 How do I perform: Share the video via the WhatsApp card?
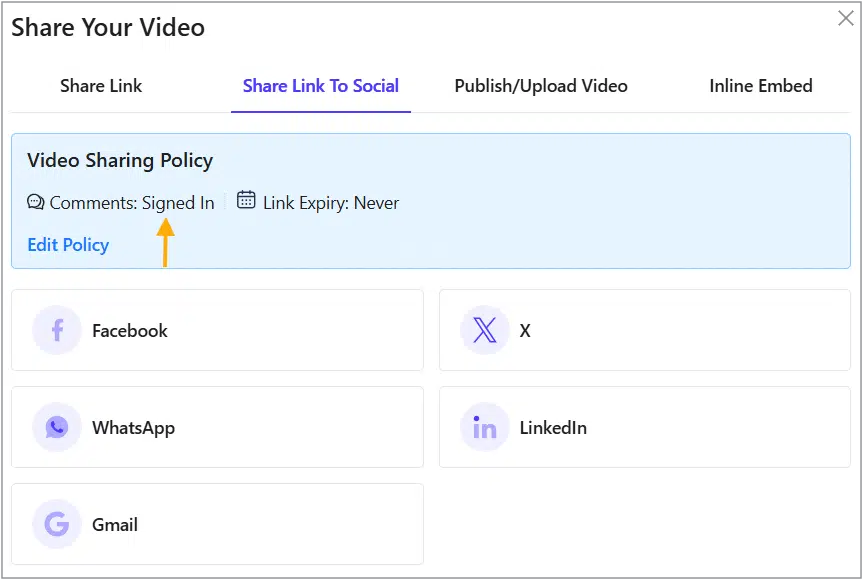(x=217, y=427)
